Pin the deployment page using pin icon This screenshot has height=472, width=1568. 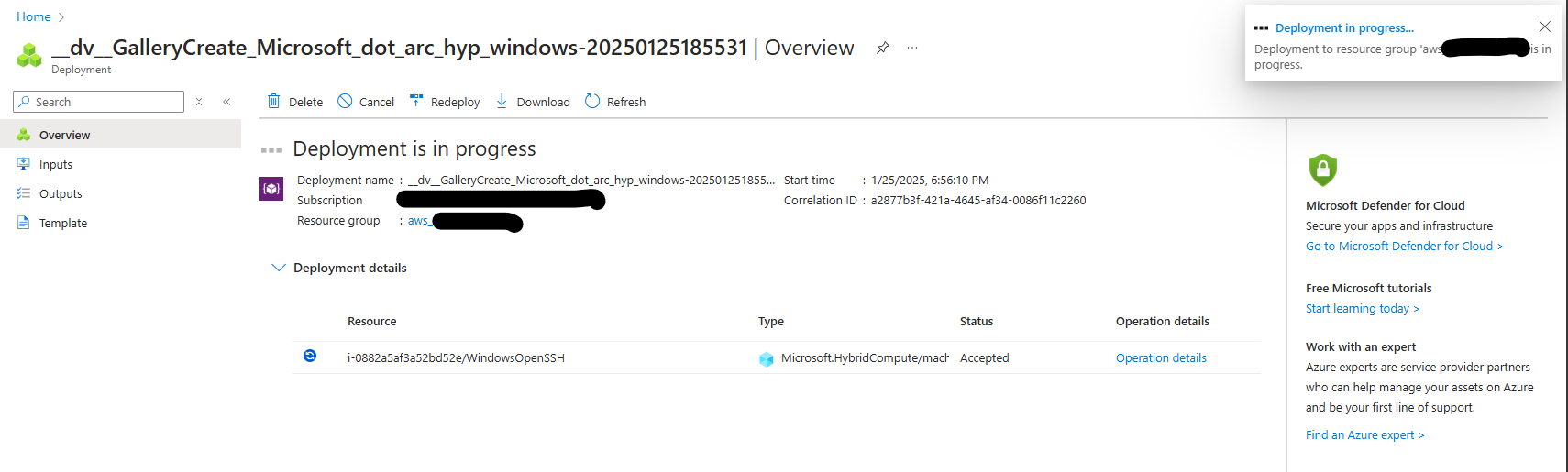tap(882, 48)
